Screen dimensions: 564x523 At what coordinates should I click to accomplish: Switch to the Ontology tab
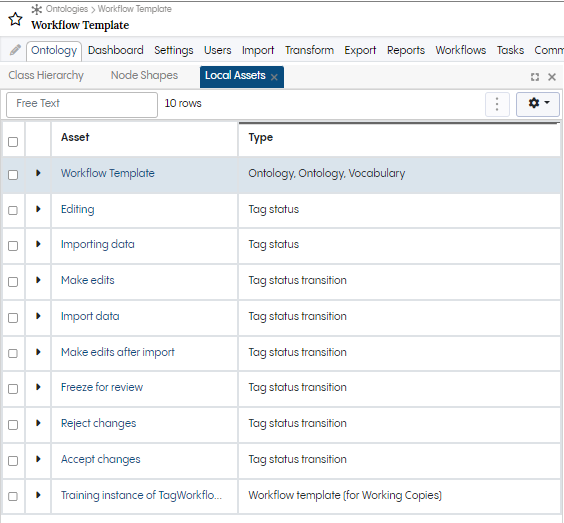(x=54, y=51)
